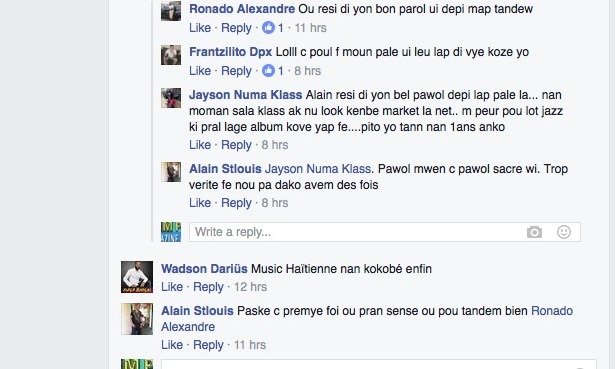Viewport: 615px width, 369px height.
Task: Open Ronado Alexandre's avatar thumbnail
Action: [171, 11]
